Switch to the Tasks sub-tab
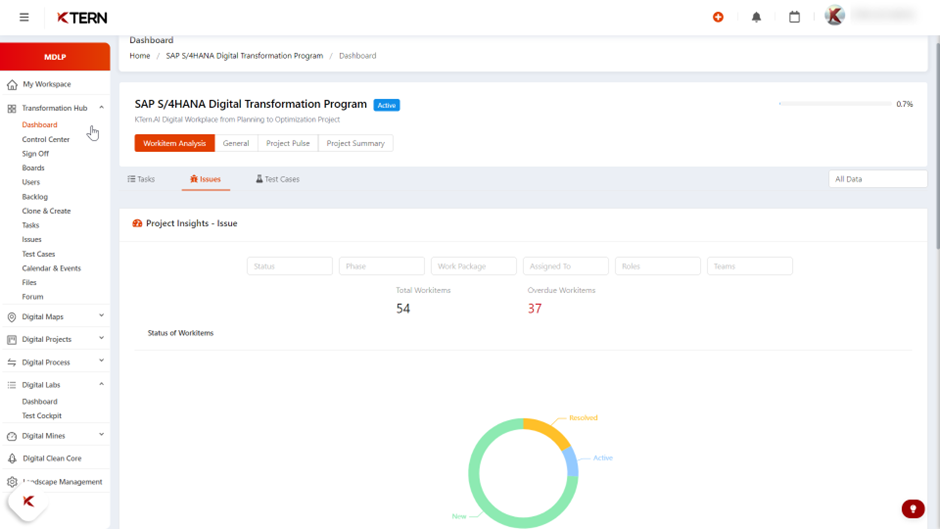The height and width of the screenshot is (529, 940). [141, 179]
